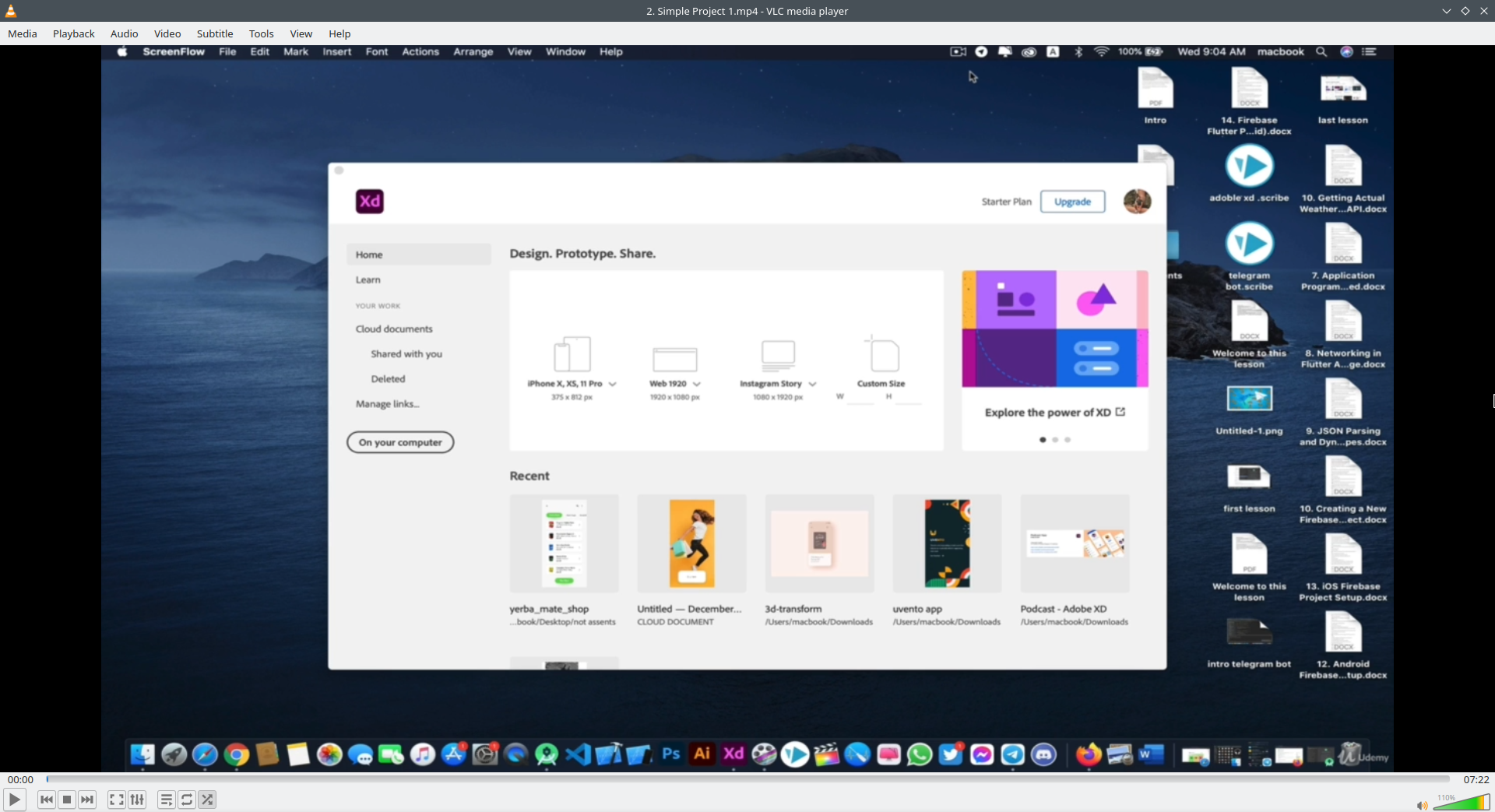Click the Adobe XD logo
This screenshot has height=812, width=1495.
point(370,202)
